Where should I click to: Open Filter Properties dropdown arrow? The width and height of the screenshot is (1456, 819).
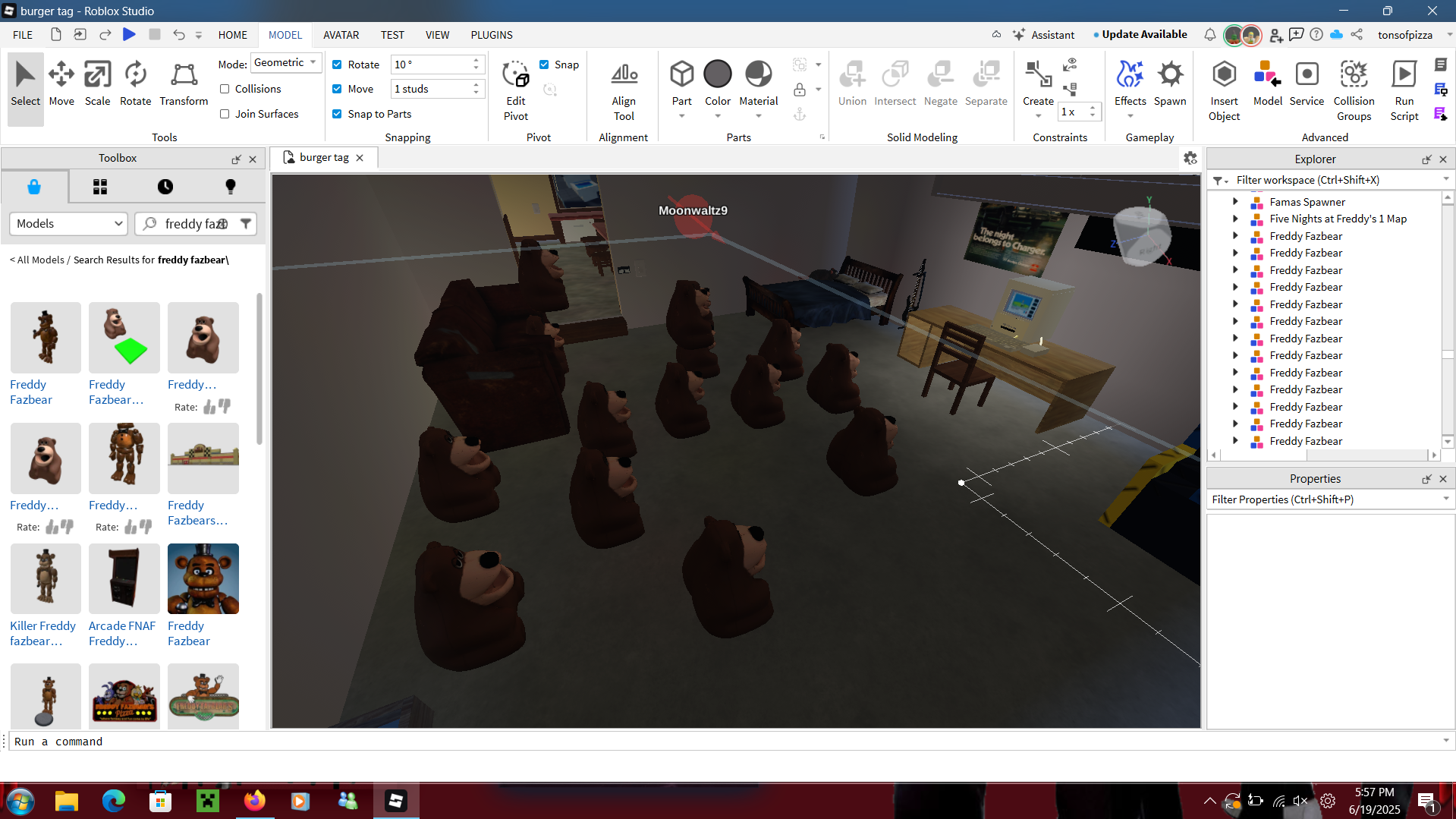click(x=1445, y=499)
